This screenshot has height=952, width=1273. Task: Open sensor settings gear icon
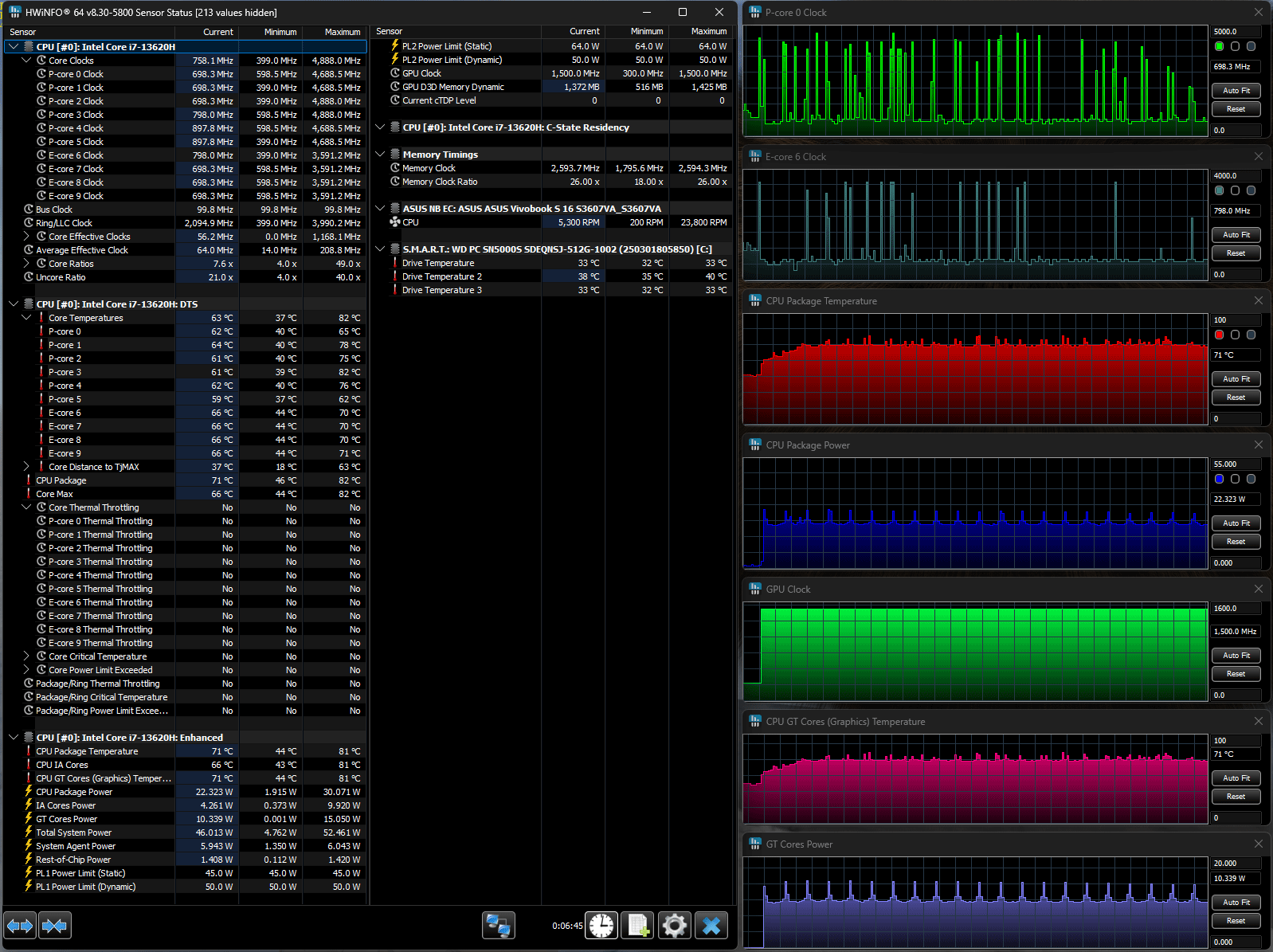(674, 926)
